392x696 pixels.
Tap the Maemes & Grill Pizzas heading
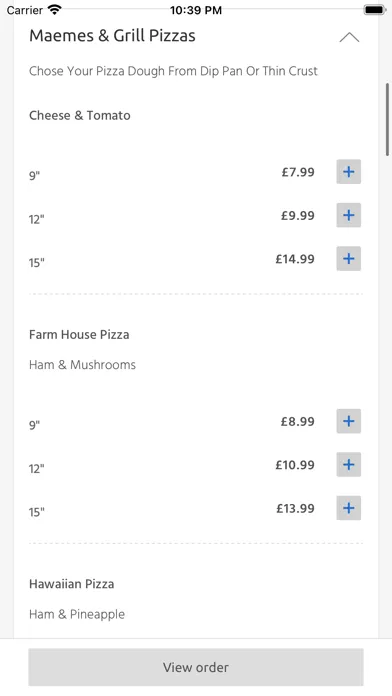point(112,36)
